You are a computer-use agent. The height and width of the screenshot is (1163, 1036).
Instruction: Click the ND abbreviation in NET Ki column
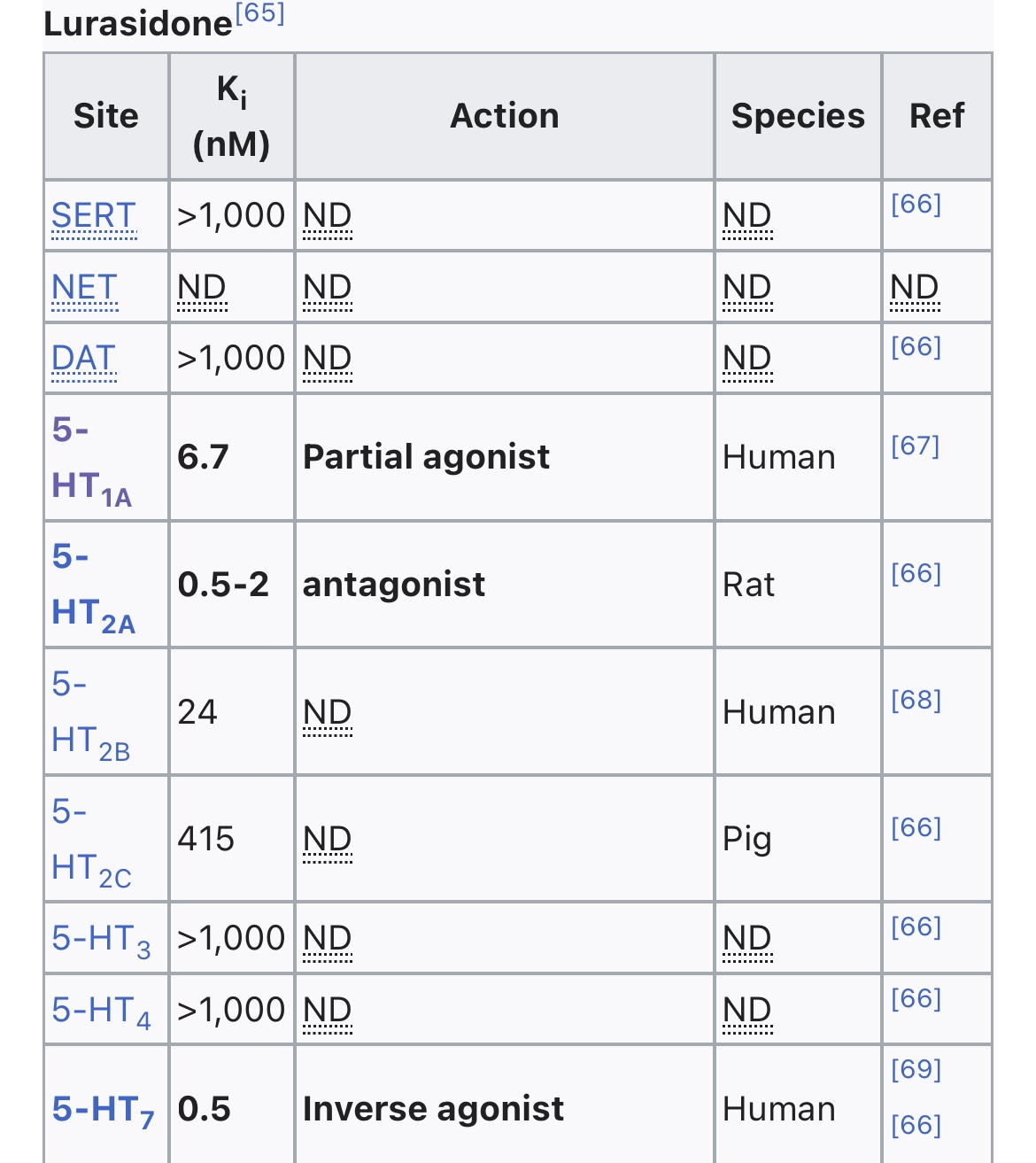202,288
